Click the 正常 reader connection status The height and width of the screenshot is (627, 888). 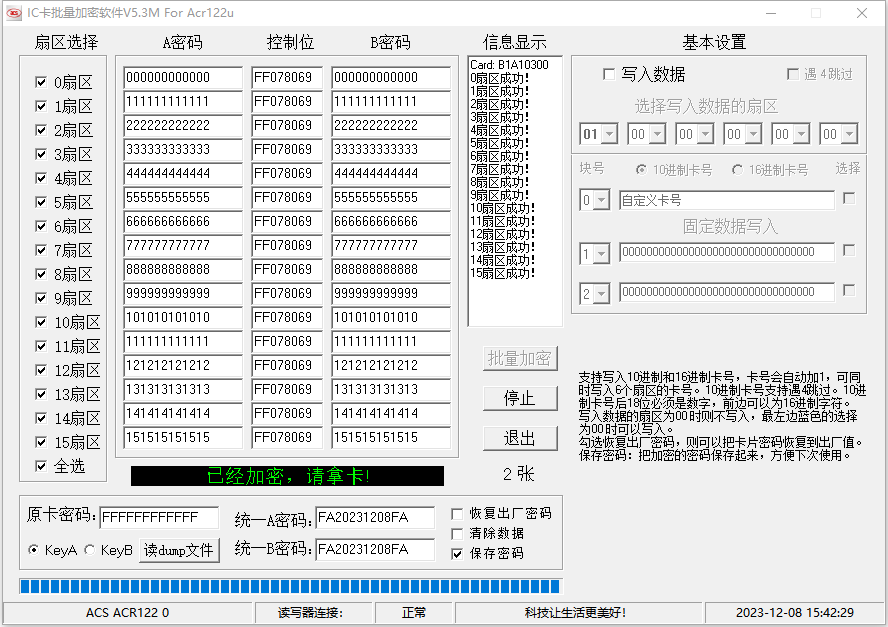pos(414,613)
